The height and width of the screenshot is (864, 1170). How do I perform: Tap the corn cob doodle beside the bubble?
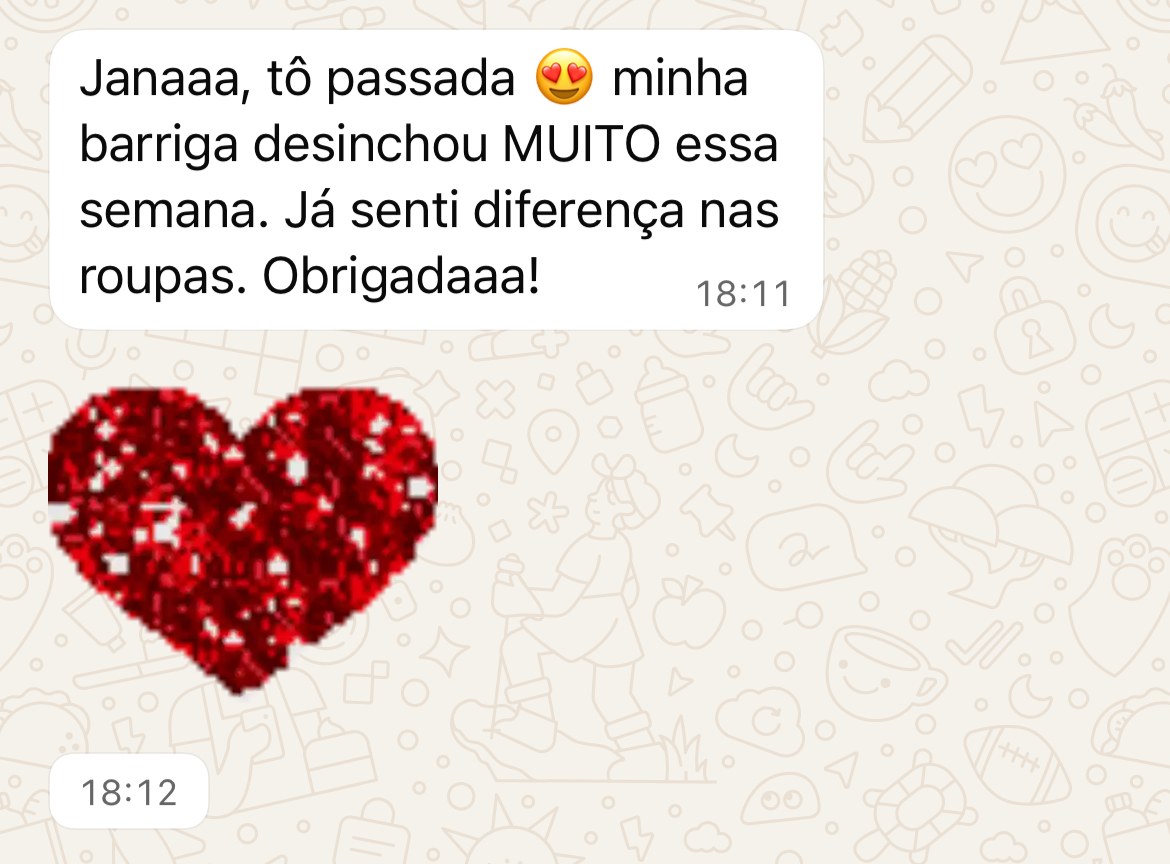point(854,304)
